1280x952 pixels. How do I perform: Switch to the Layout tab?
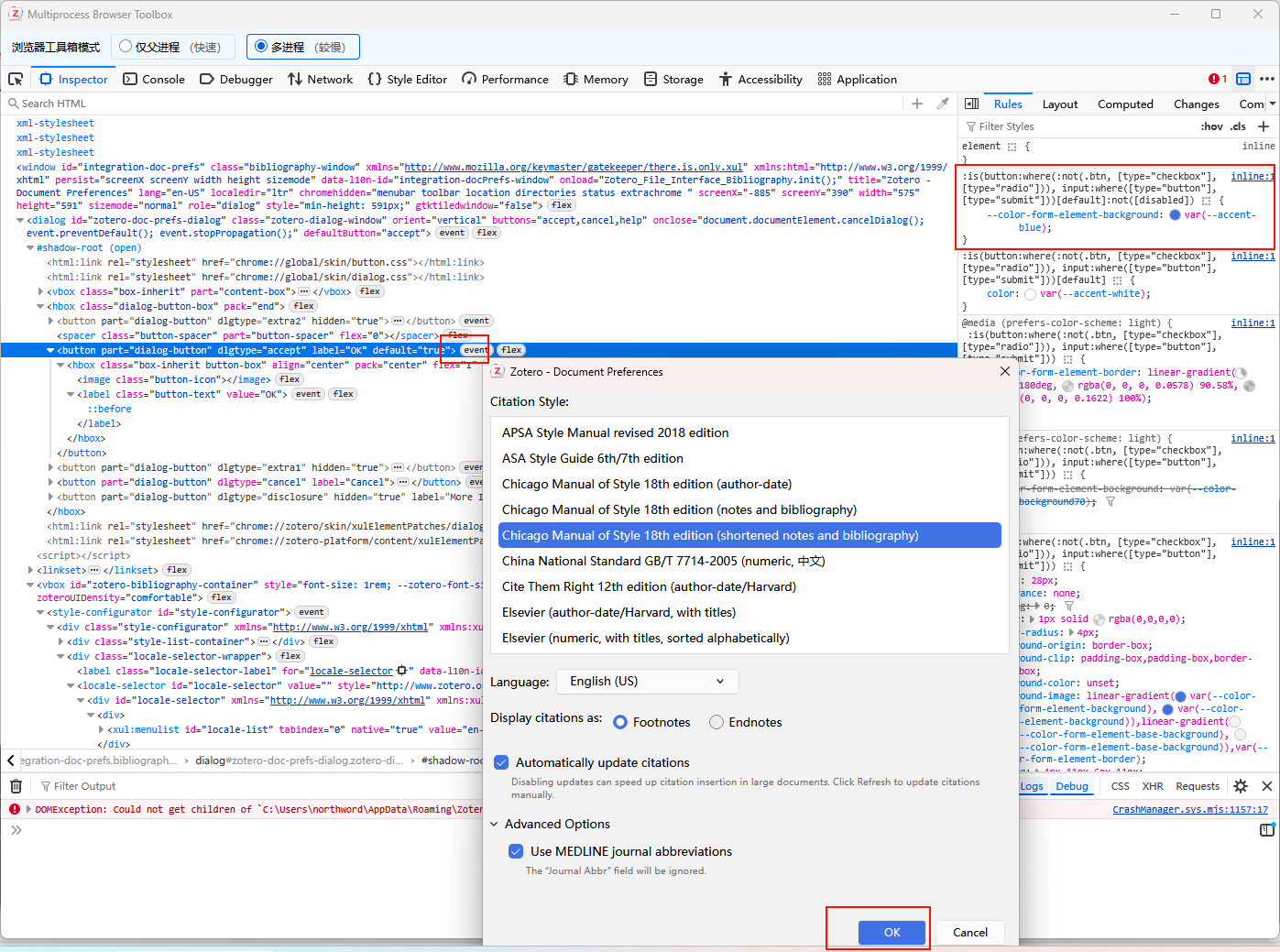[x=1060, y=104]
